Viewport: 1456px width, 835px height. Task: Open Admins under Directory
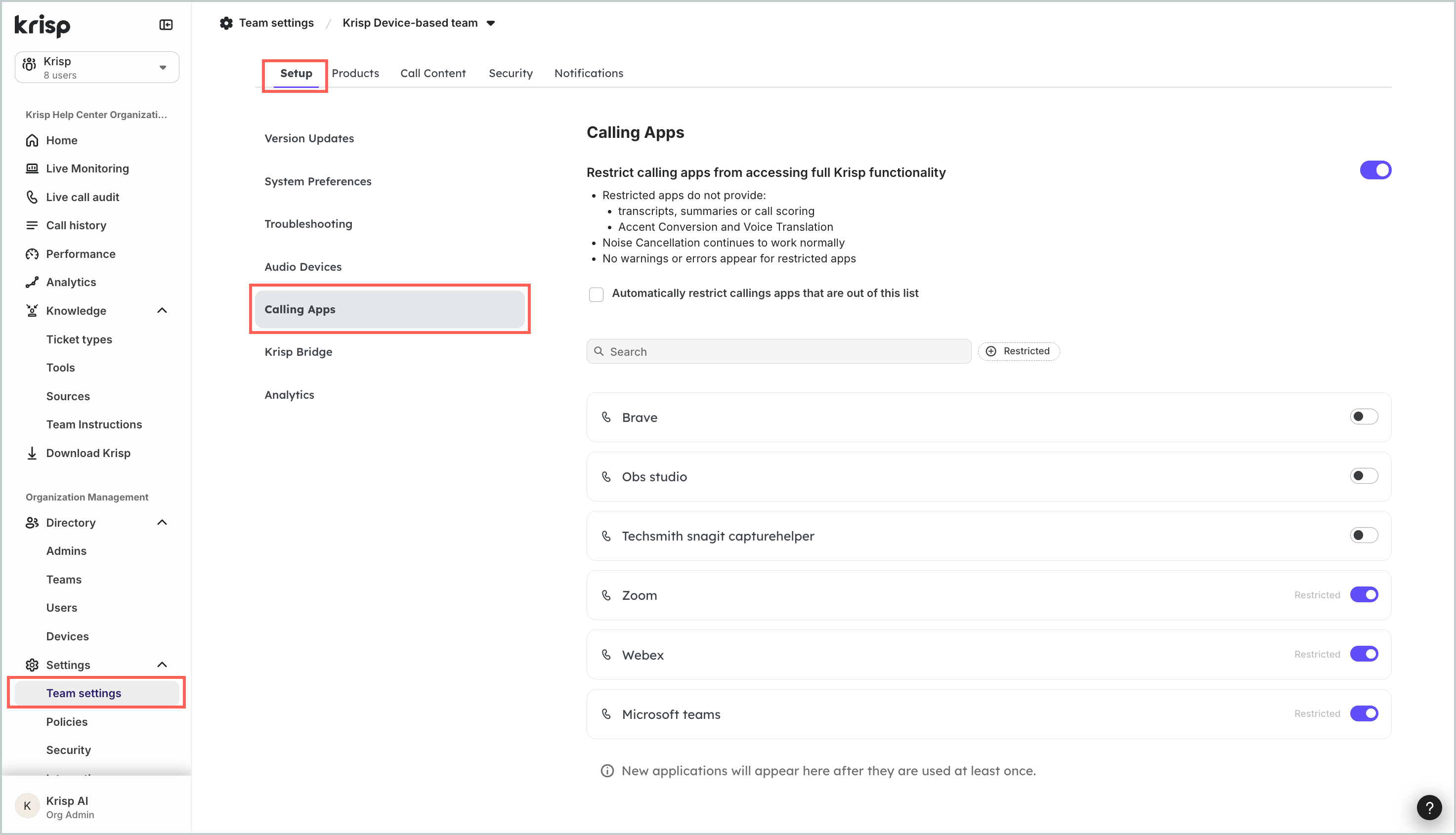pos(67,551)
